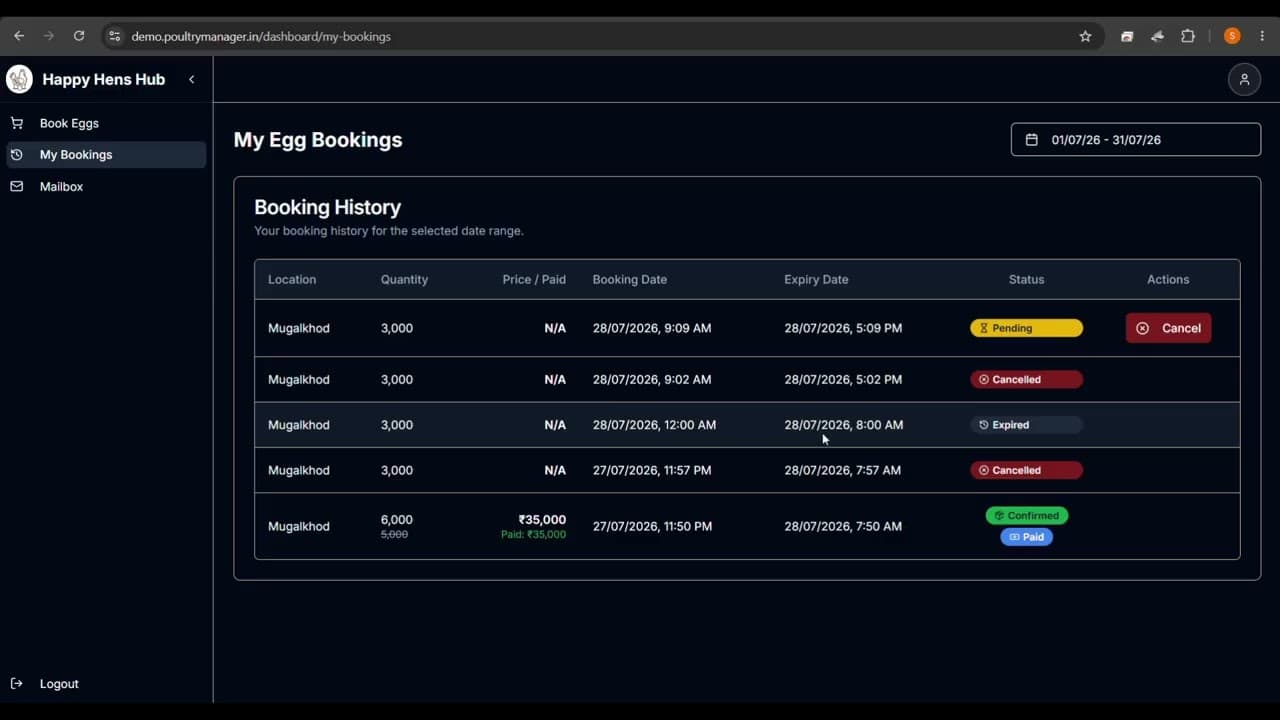Click the My Bookings history icon
This screenshot has height=720, width=1280.
click(x=17, y=154)
